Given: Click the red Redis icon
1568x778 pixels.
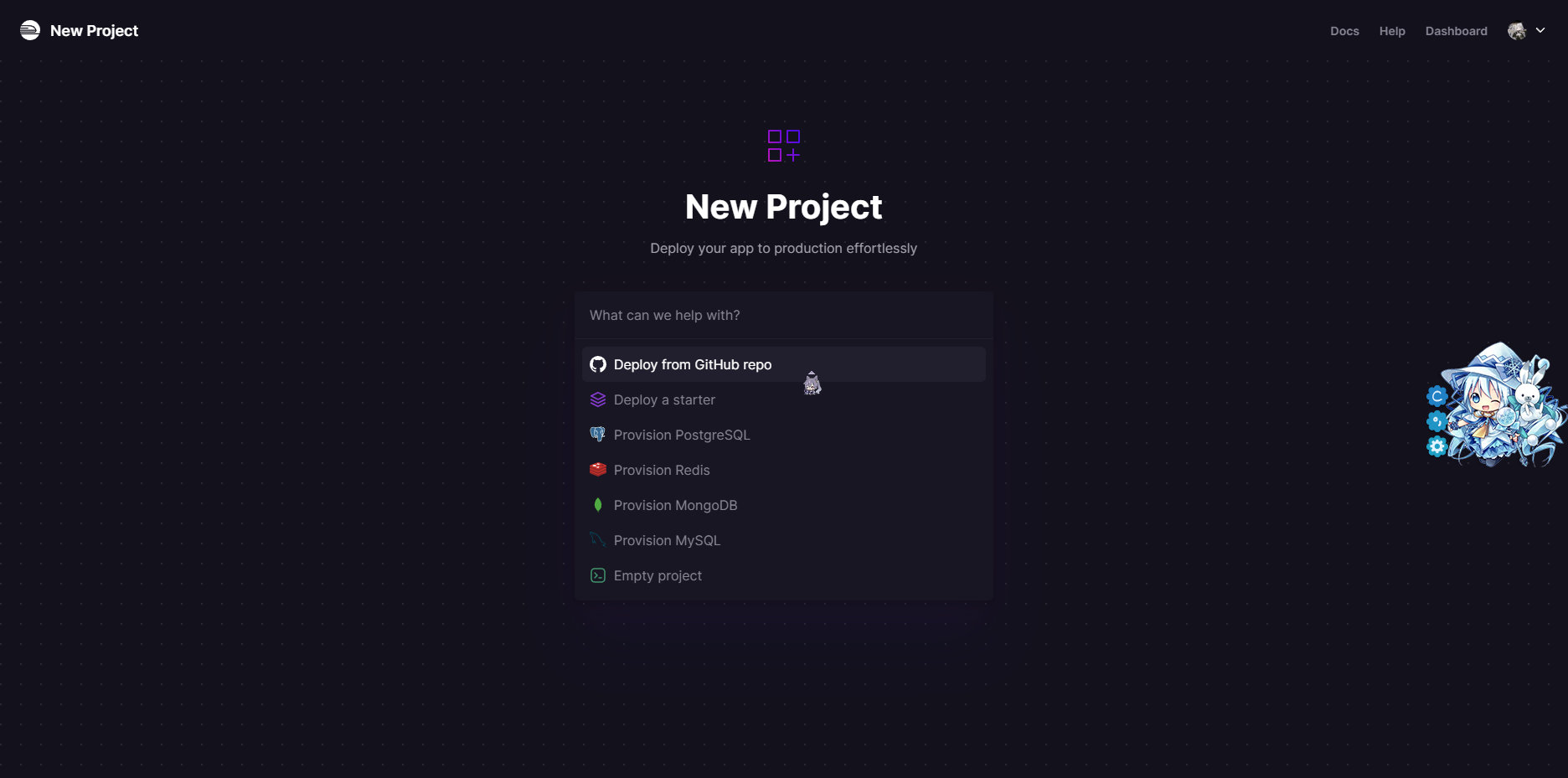Looking at the screenshot, I should pyautogui.click(x=598, y=470).
